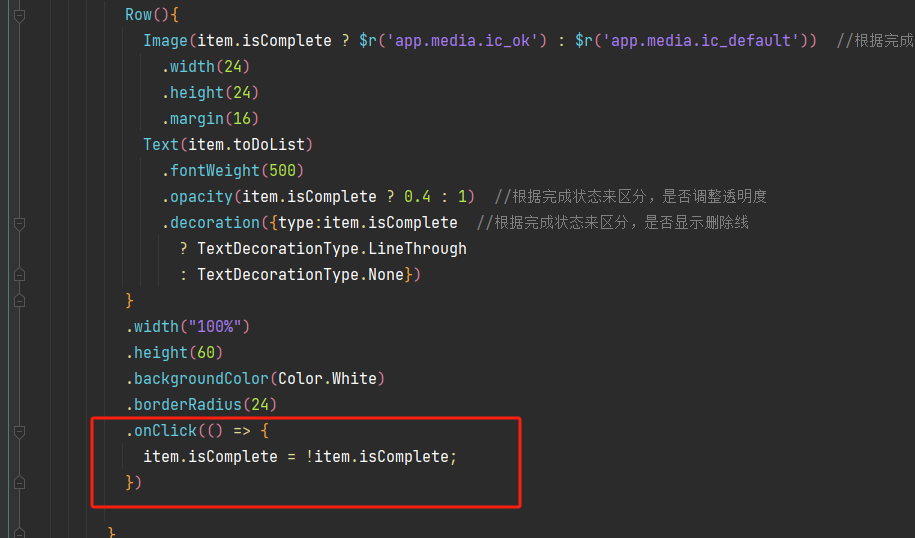Collapse the Row() block fold marker
The height and width of the screenshot is (538, 915).
[19, 16]
